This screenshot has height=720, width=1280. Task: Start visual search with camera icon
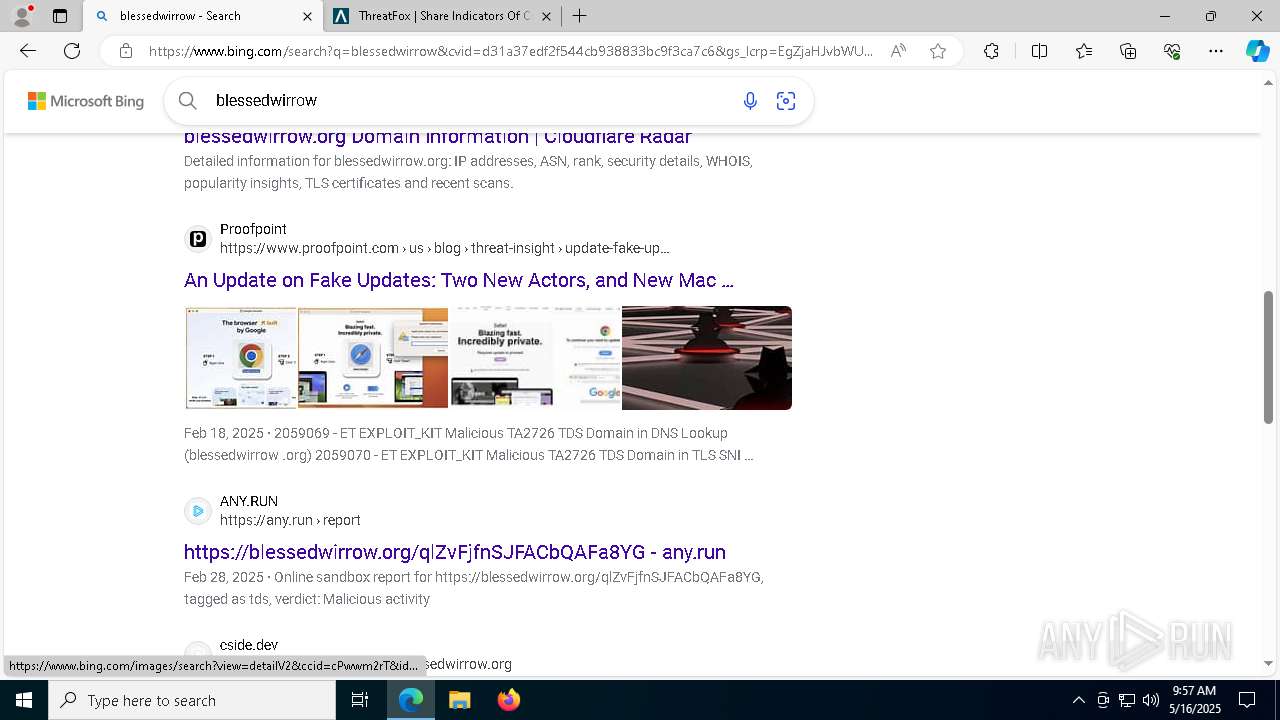click(x=786, y=100)
